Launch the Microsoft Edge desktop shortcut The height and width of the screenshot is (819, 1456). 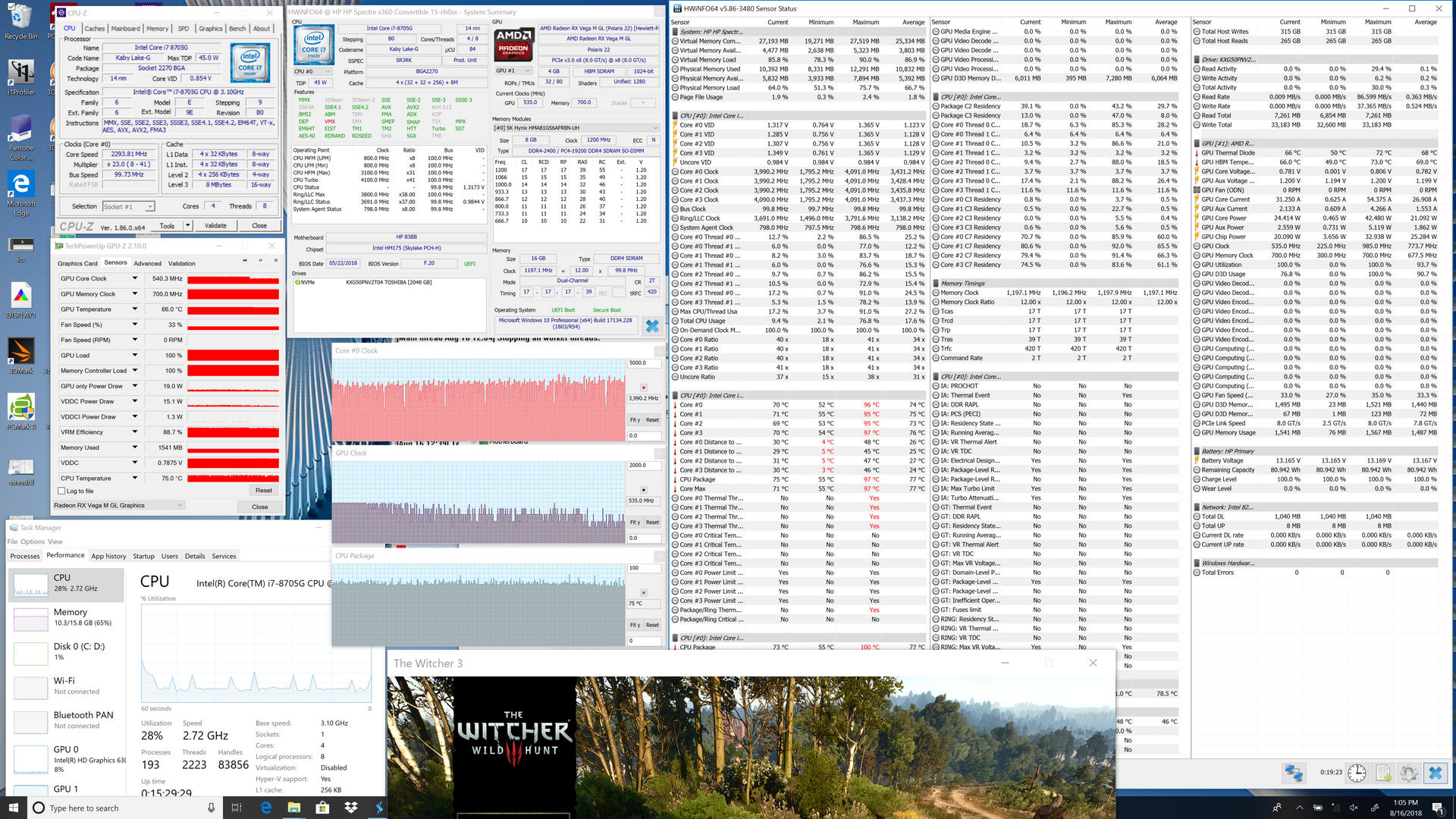[x=20, y=193]
